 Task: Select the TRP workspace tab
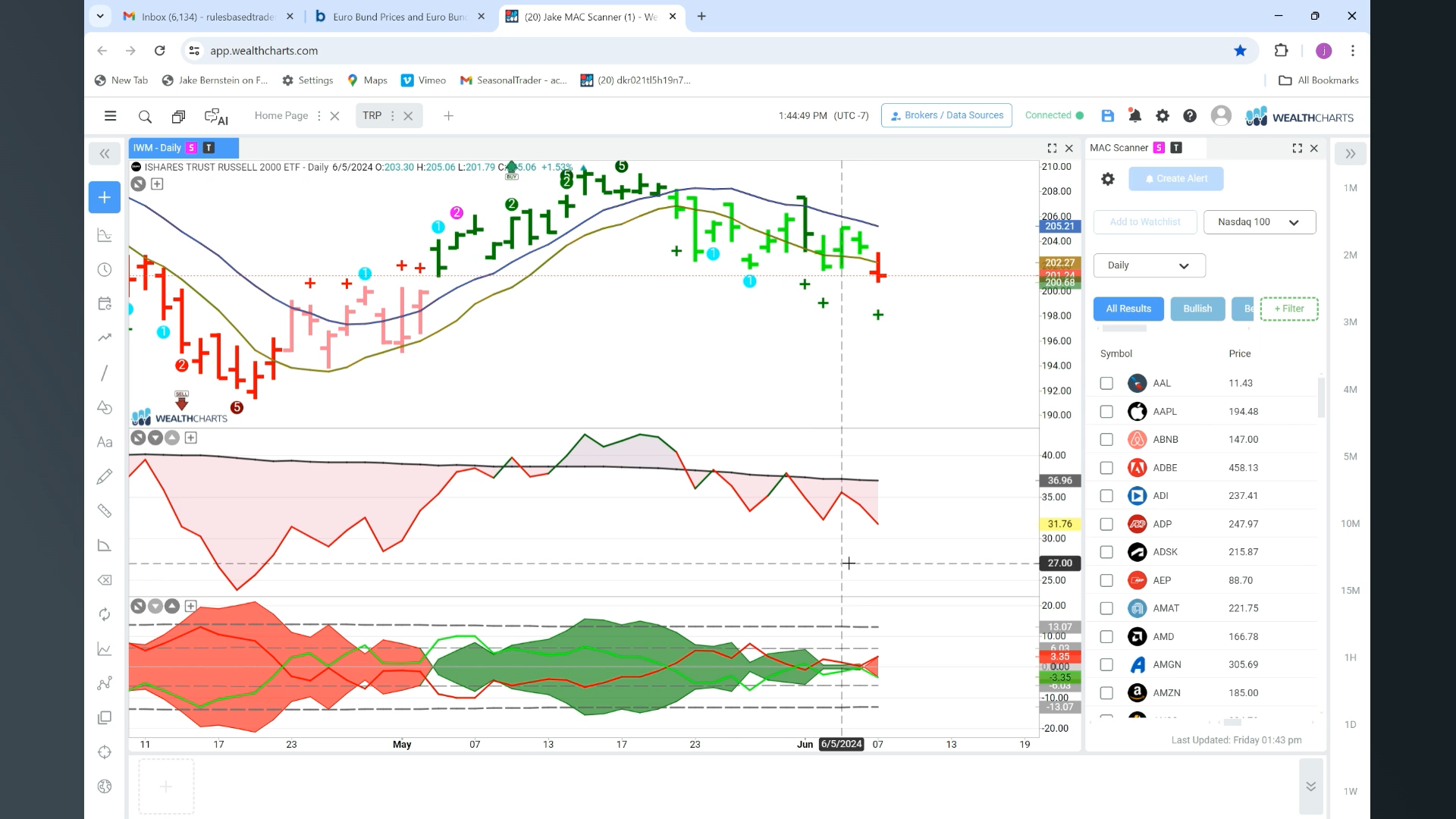pos(372,115)
